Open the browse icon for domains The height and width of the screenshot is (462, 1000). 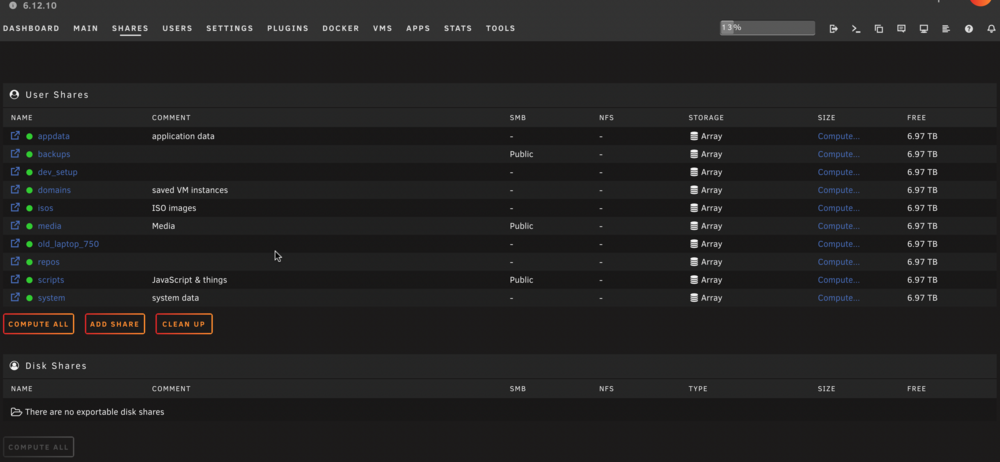tap(15, 190)
